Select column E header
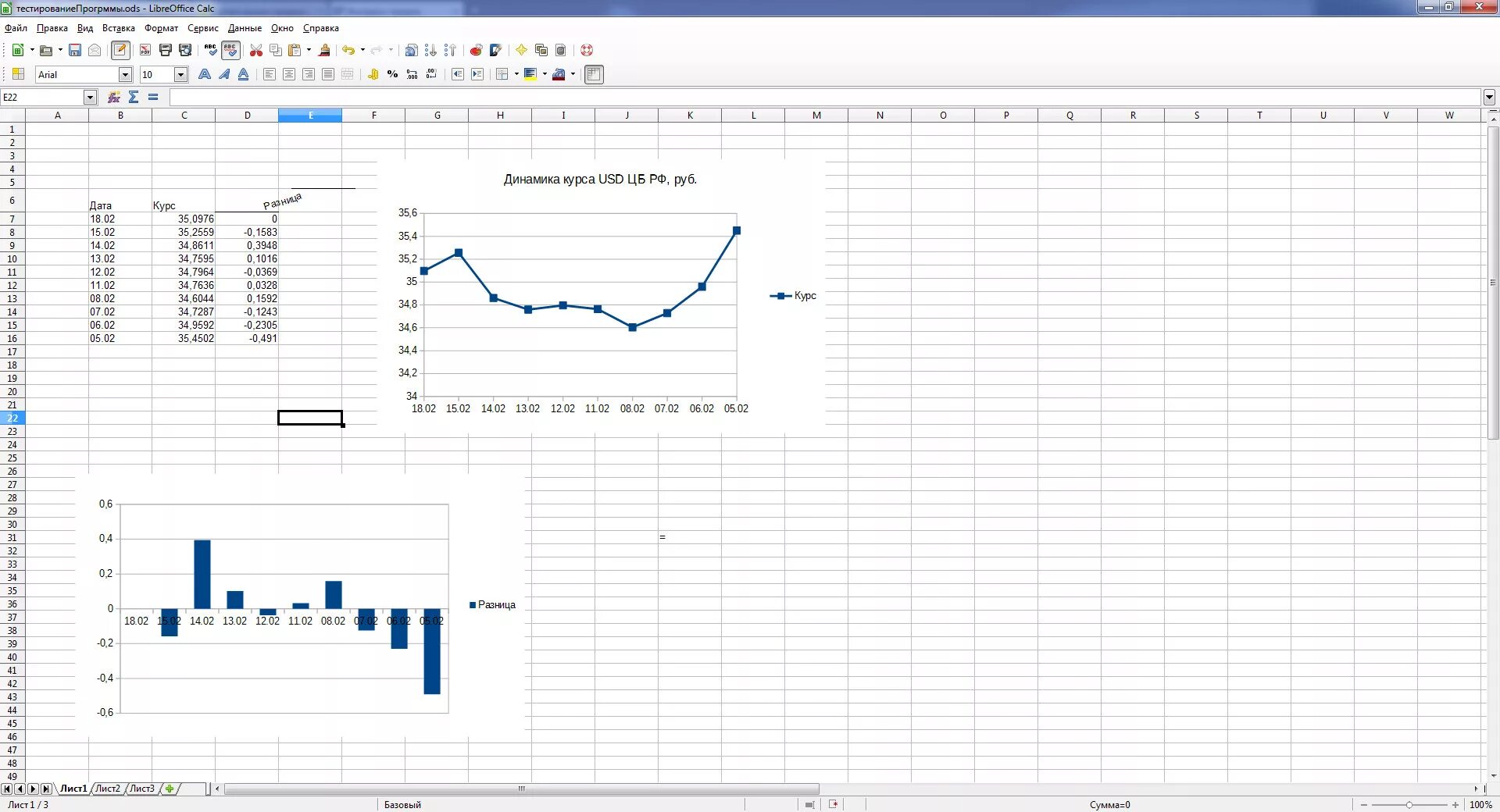1500x812 pixels. (x=310, y=115)
